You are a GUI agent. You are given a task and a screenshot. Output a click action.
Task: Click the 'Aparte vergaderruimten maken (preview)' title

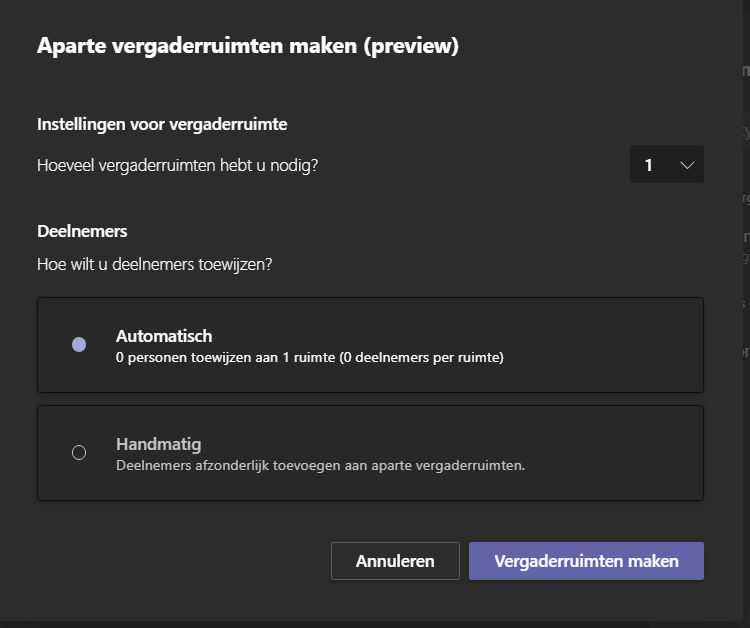pos(247,46)
